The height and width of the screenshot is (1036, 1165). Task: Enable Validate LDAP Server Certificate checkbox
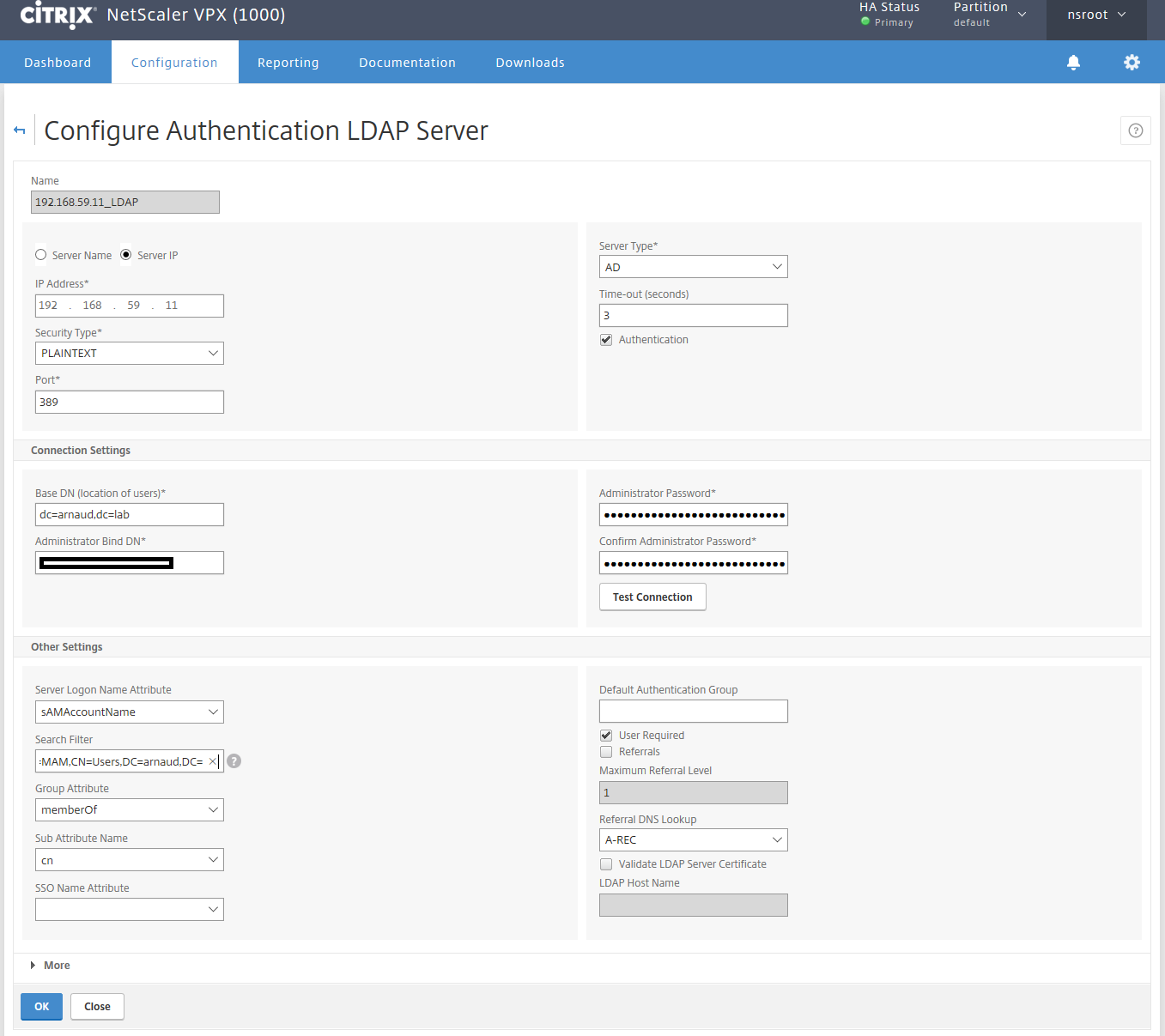coord(606,864)
